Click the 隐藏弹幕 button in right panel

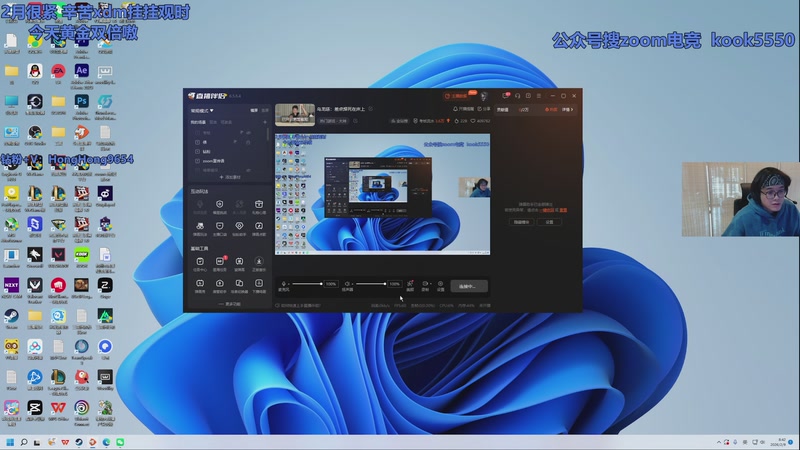pos(521,222)
